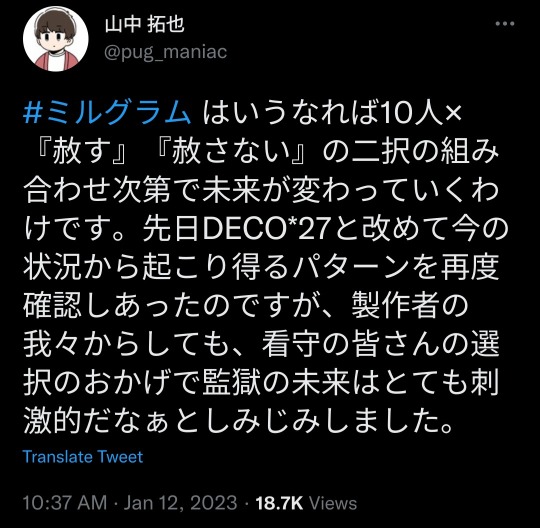This screenshot has height=528, width=540.
Task: Click the 山中 拓也 display name
Action: point(145,24)
